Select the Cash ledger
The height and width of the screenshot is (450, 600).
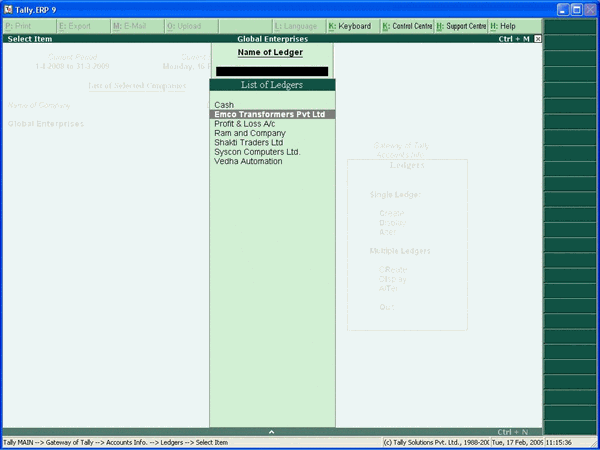coord(272,105)
